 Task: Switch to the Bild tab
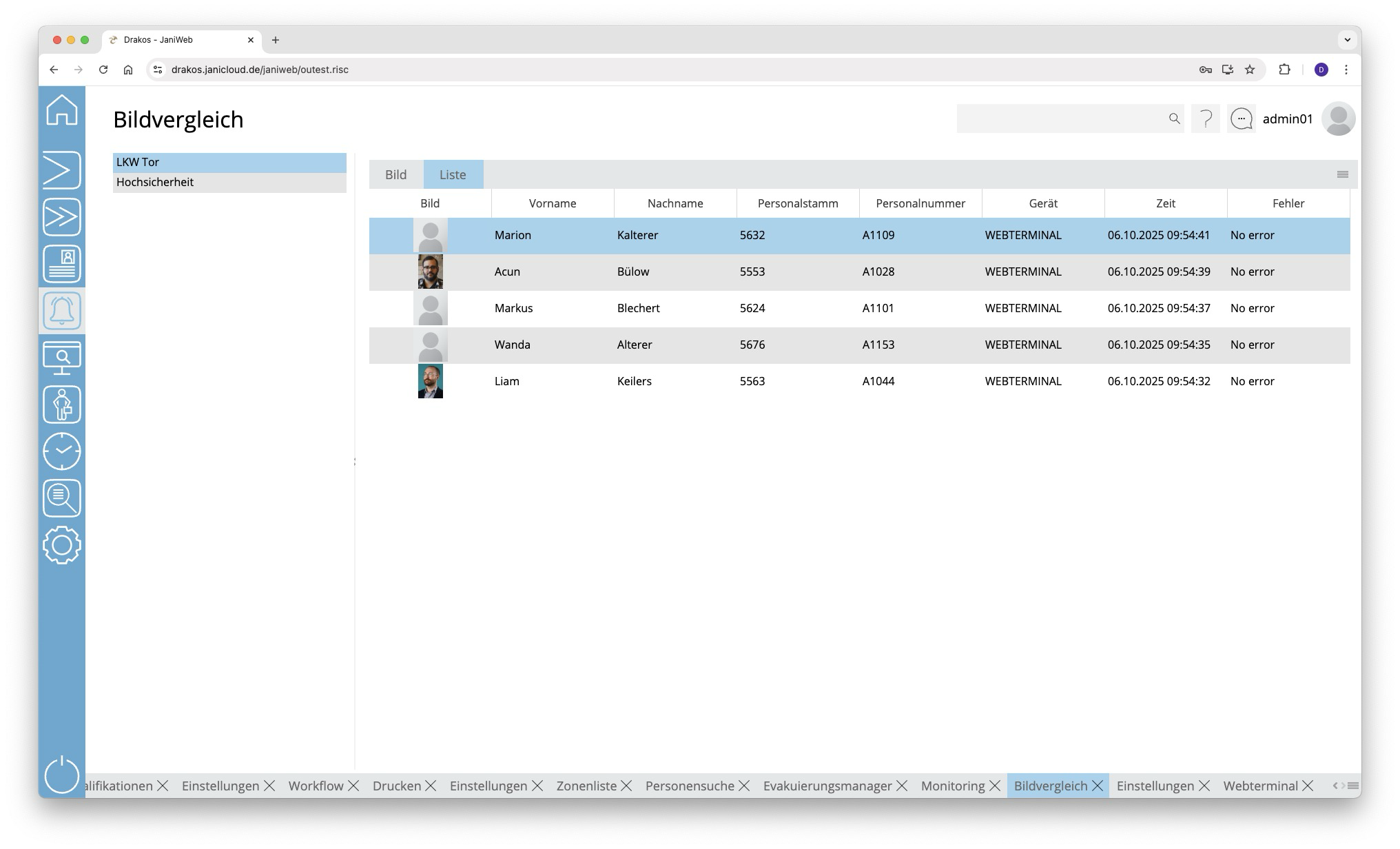395,174
